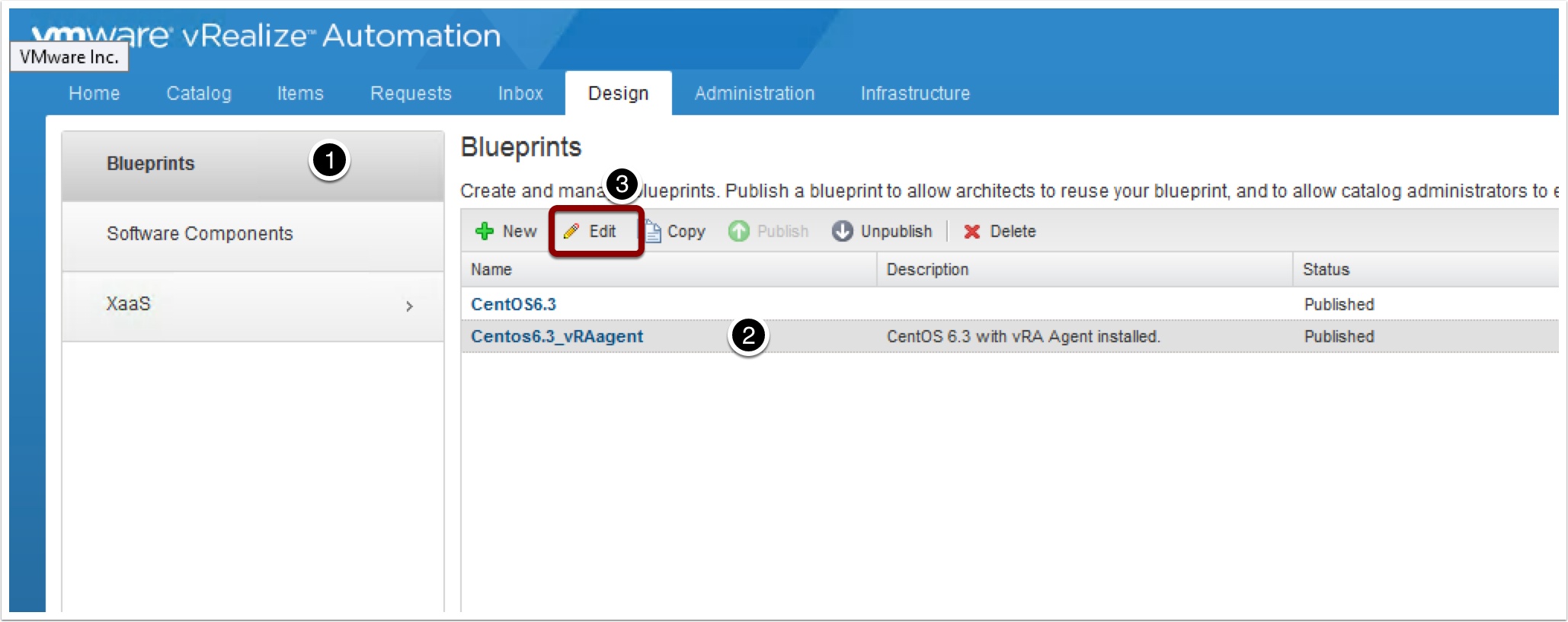
Task: Sort by the Name column header
Action: click(491, 269)
